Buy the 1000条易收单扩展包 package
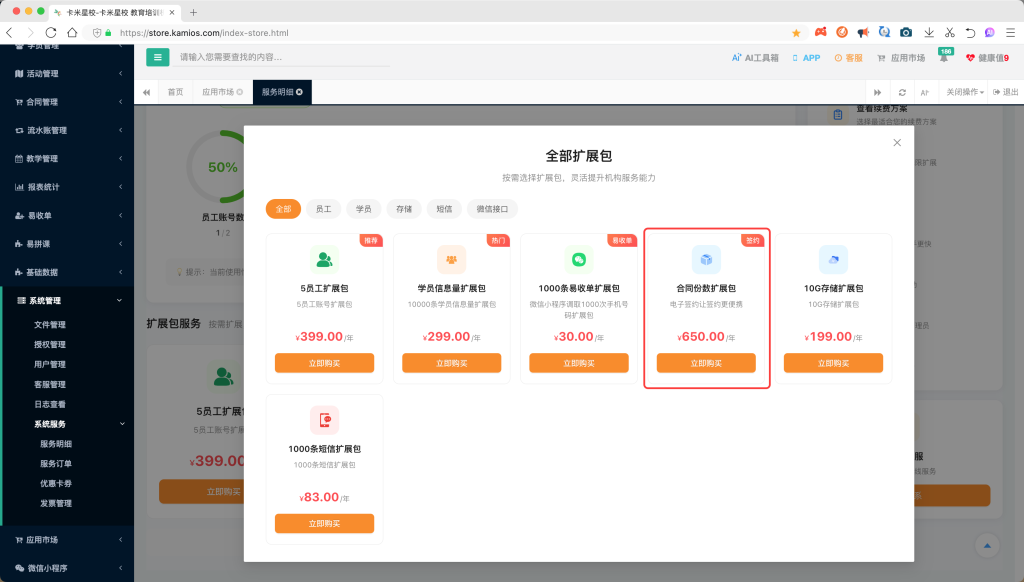Image resolution: width=1024 pixels, height=582 pixels. [x=579, y=363]
